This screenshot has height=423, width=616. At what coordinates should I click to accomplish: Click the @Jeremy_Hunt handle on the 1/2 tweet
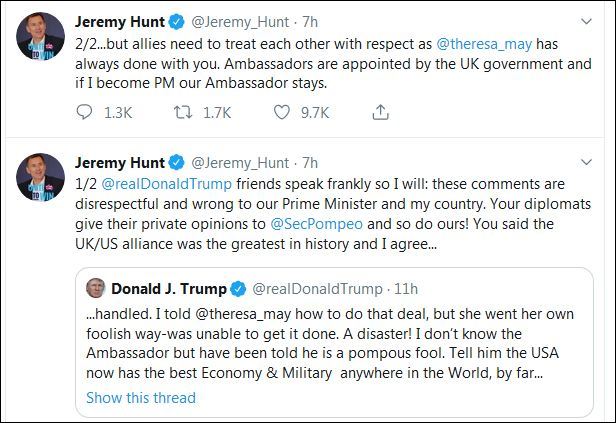tap(239, 161)
